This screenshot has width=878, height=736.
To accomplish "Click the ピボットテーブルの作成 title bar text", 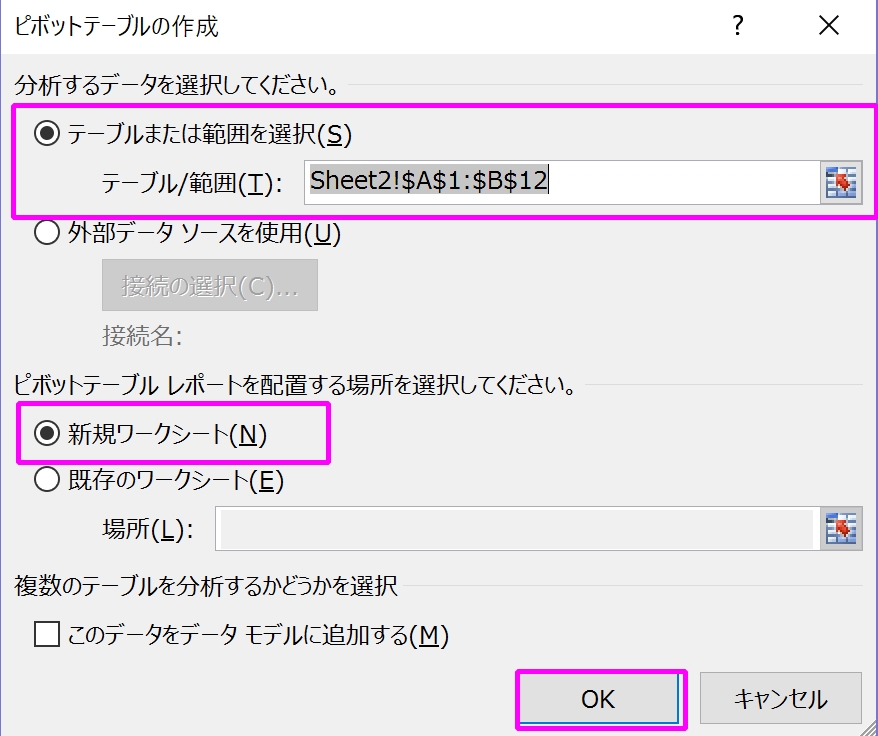I will click(116, 26).
